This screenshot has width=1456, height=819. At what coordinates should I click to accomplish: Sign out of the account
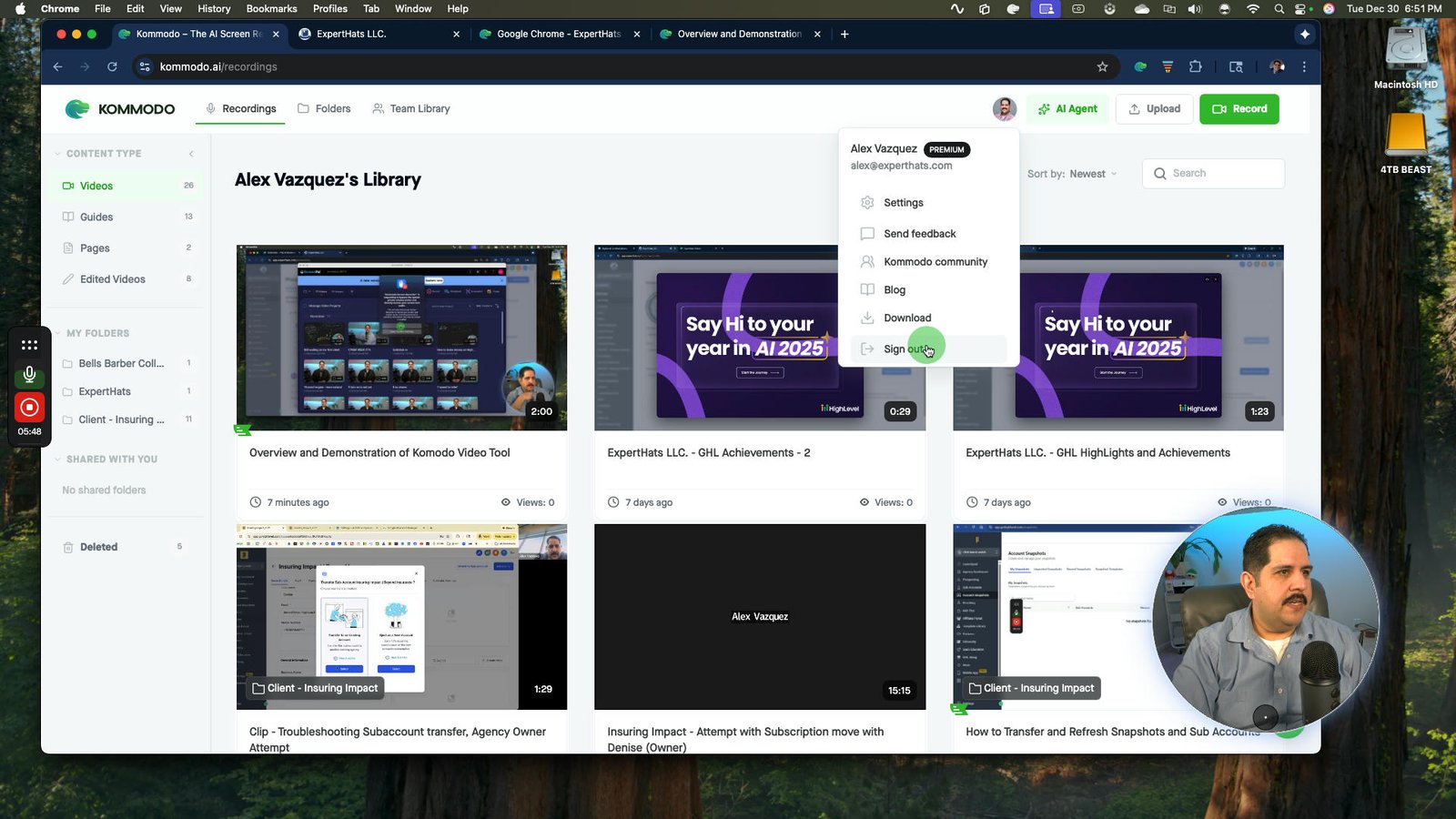[928, 349]
